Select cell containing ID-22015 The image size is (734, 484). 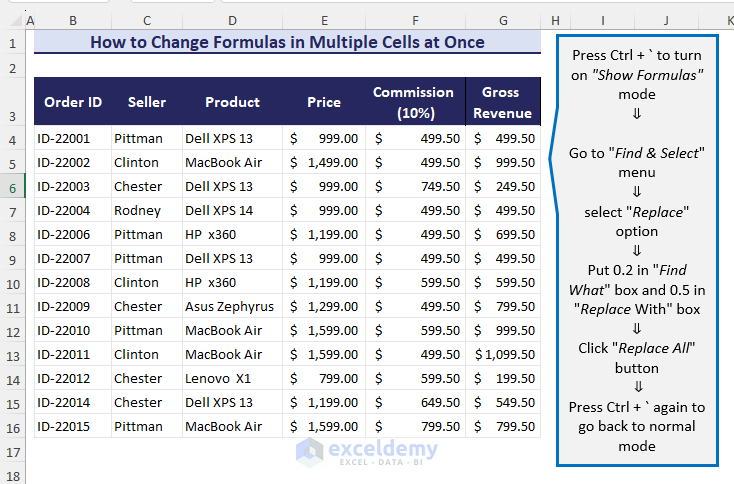pos(72,427)
